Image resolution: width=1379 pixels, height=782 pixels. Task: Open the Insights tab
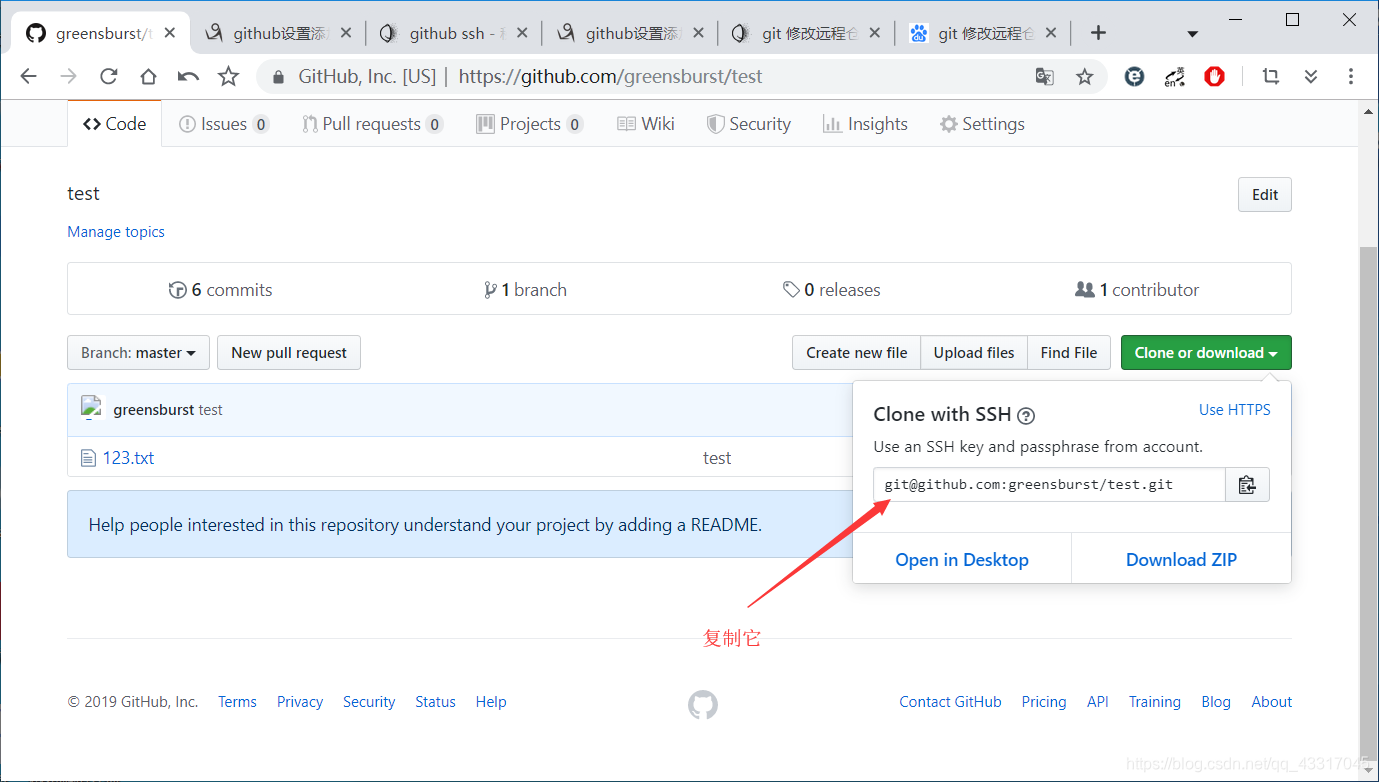coord(865,124)
